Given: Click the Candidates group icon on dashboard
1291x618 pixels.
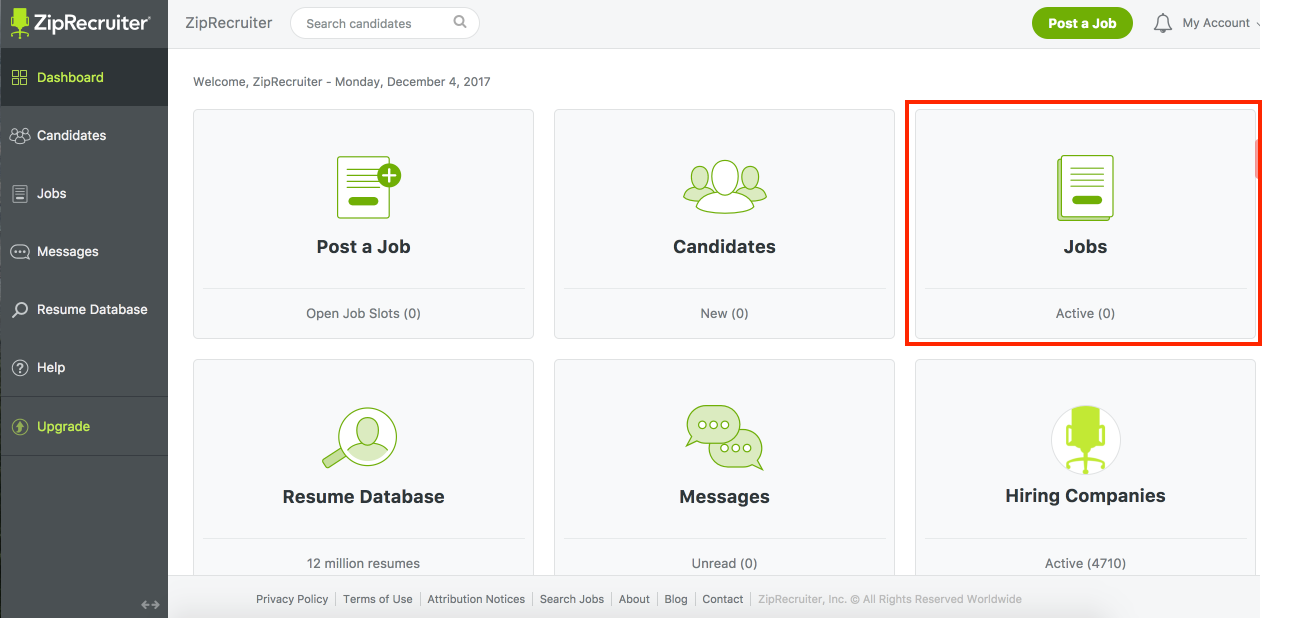Looking at the screenshot, I should click(x=724, y=187).
